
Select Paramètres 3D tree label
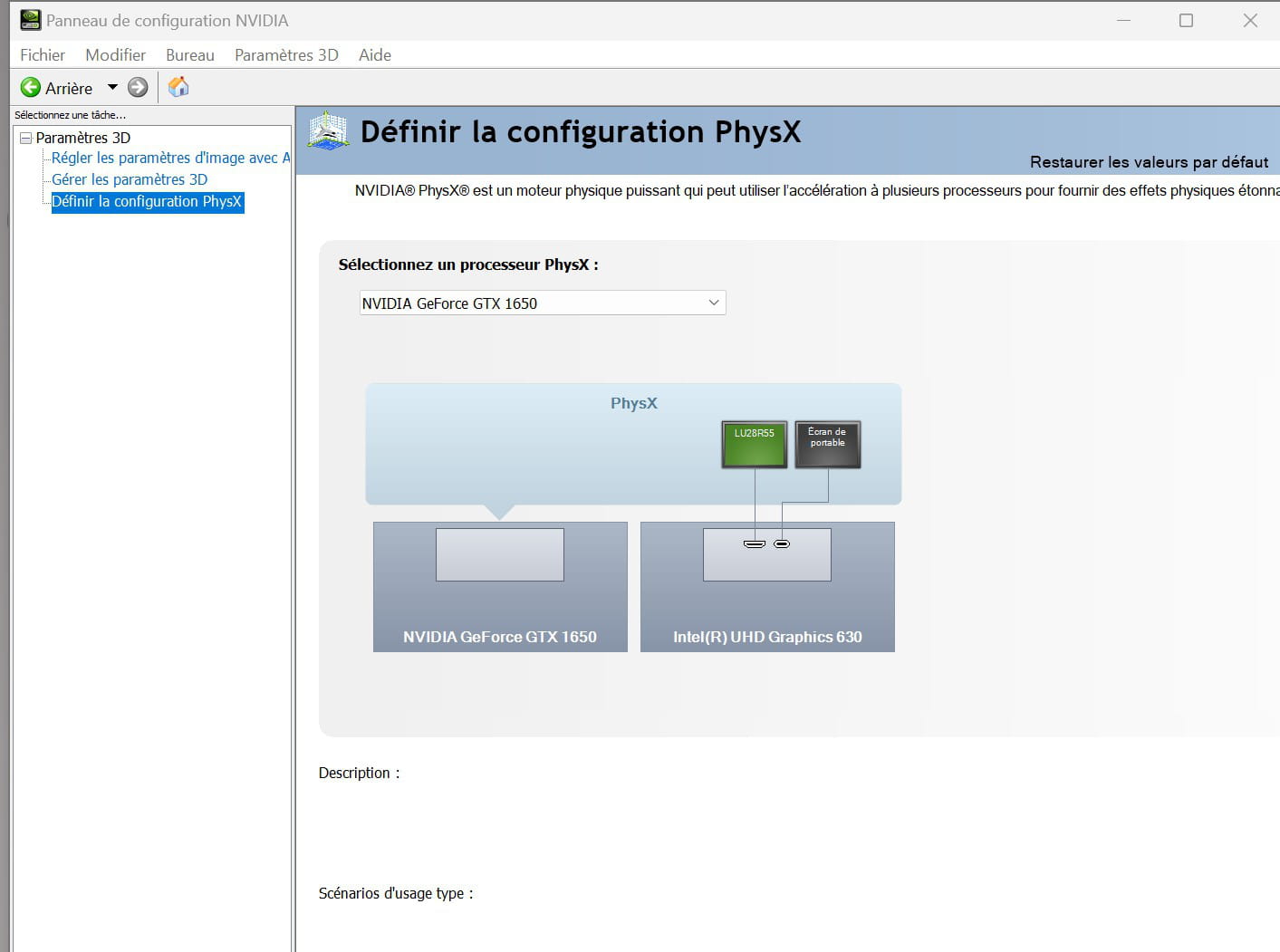pyautogui.click(x=83, y=138)
